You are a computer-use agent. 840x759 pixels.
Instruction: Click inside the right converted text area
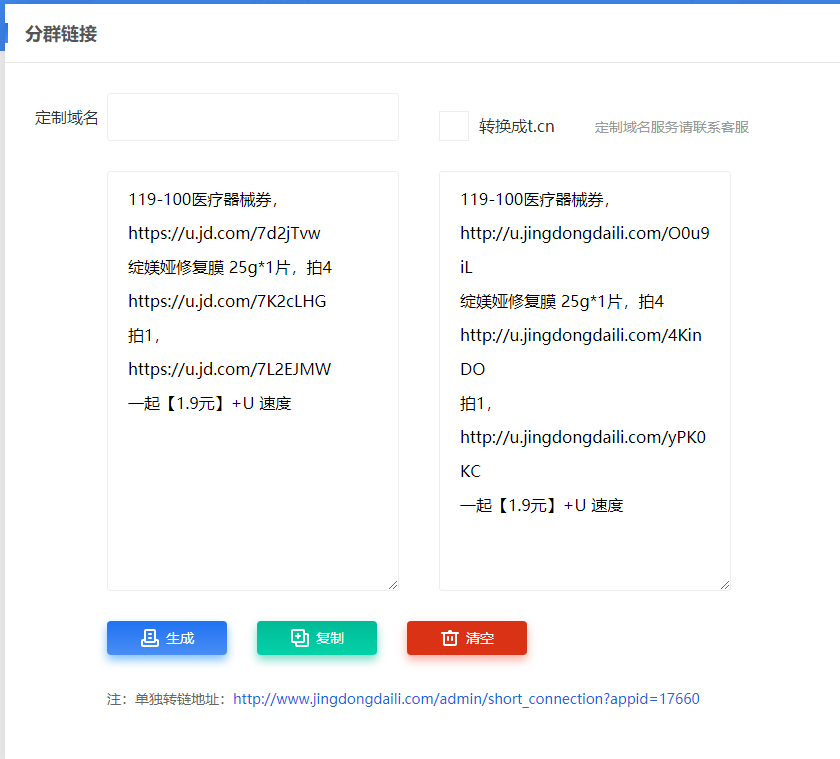[584, 381]
